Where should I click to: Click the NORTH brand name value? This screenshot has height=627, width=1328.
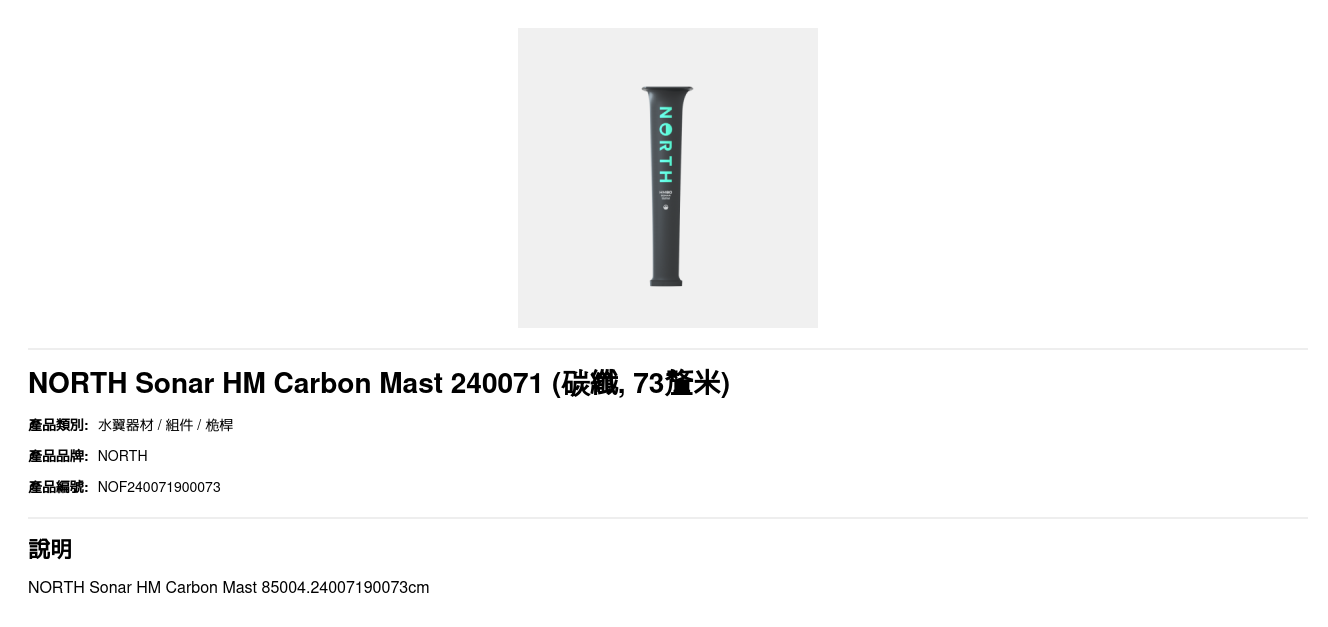pyautogui.click(x=122, y=456)
